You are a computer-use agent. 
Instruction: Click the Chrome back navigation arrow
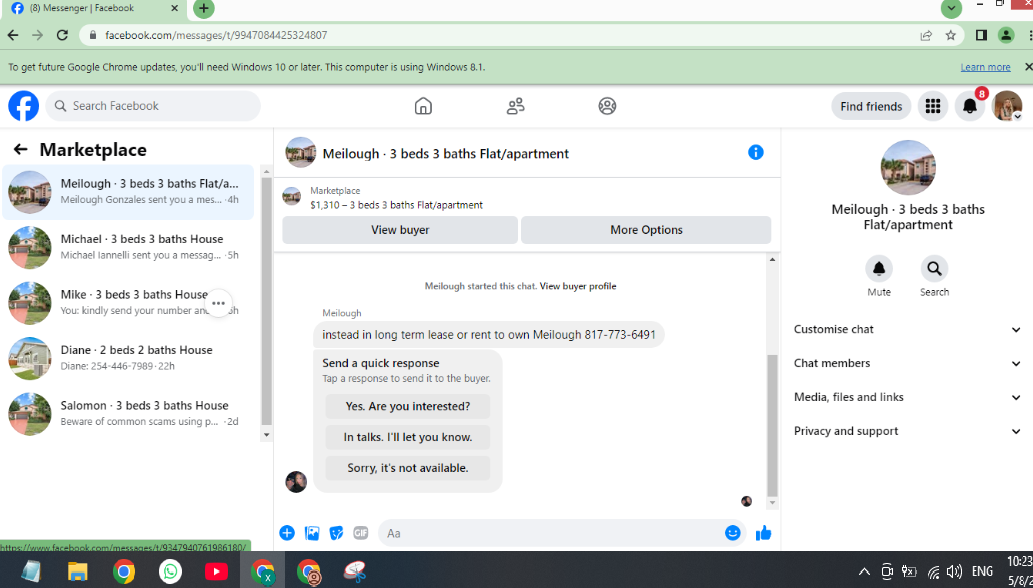click(x=13, y=36)
